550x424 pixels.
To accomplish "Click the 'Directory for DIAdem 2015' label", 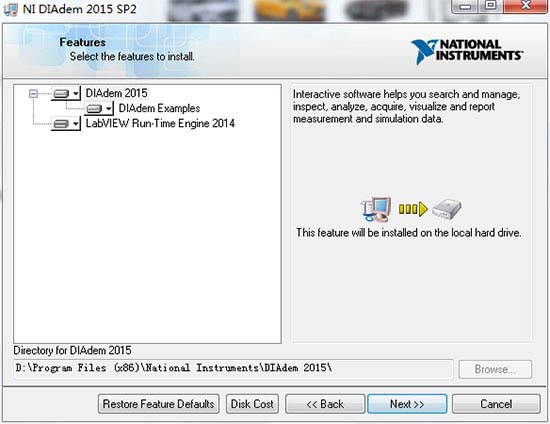I will point(72,350).
